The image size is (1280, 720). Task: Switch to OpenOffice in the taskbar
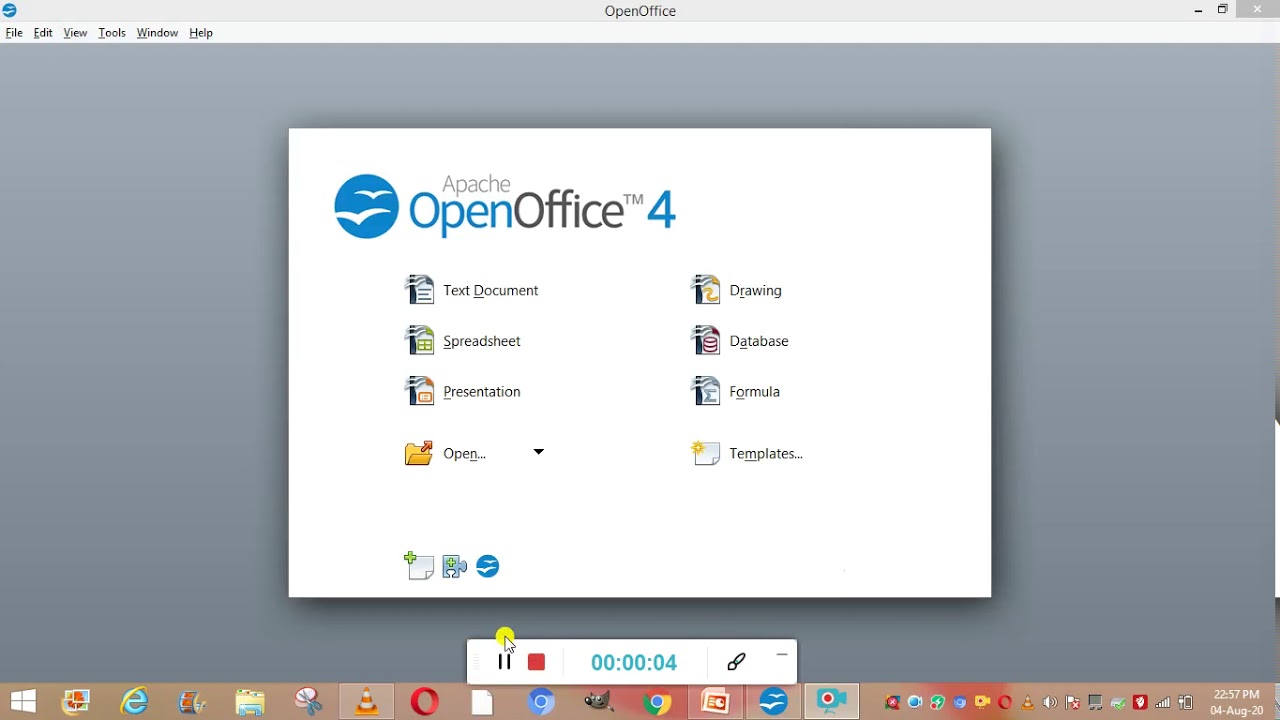(774, 702)
